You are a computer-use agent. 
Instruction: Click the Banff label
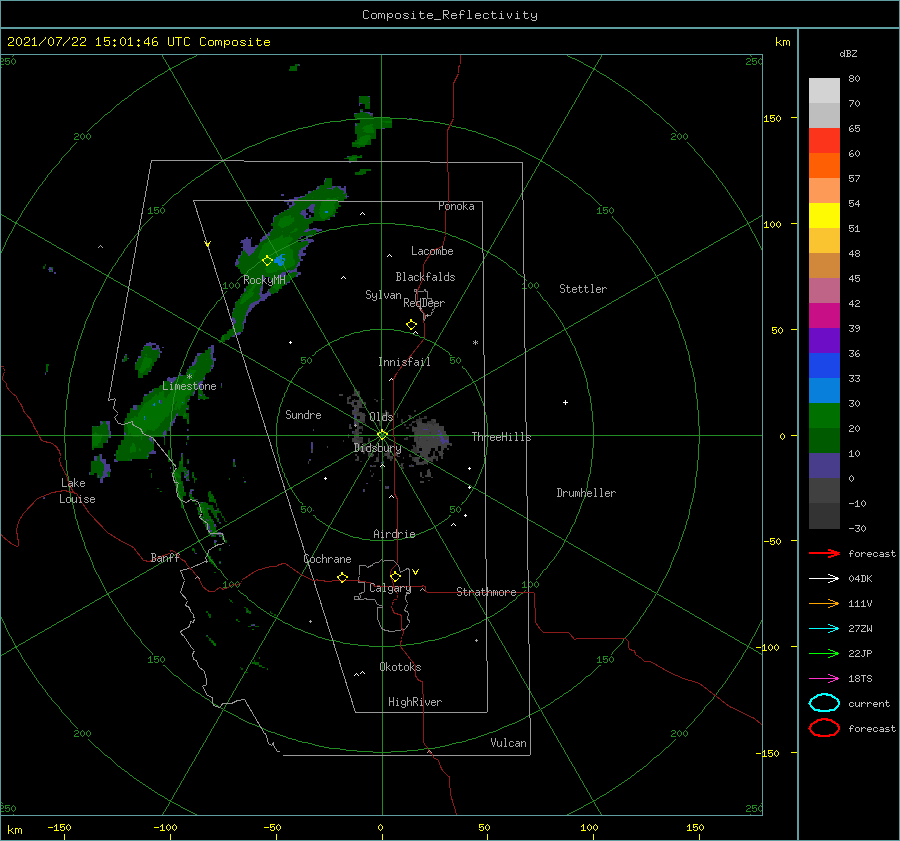(165, 558)
